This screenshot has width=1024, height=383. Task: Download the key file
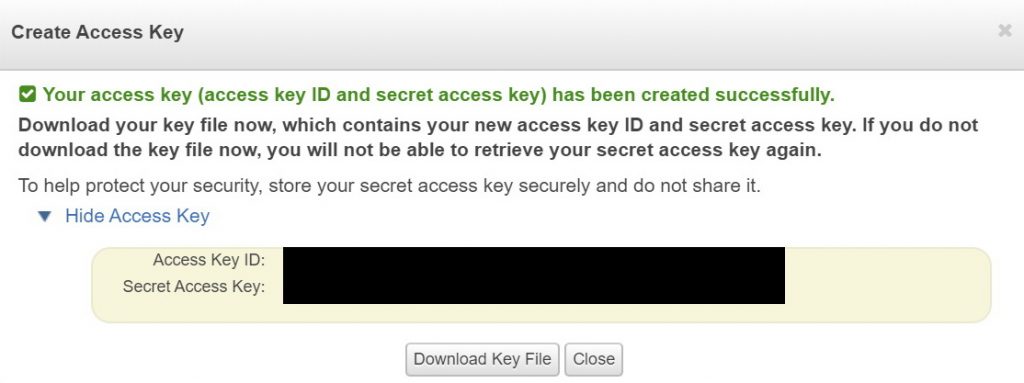(482, 359)
